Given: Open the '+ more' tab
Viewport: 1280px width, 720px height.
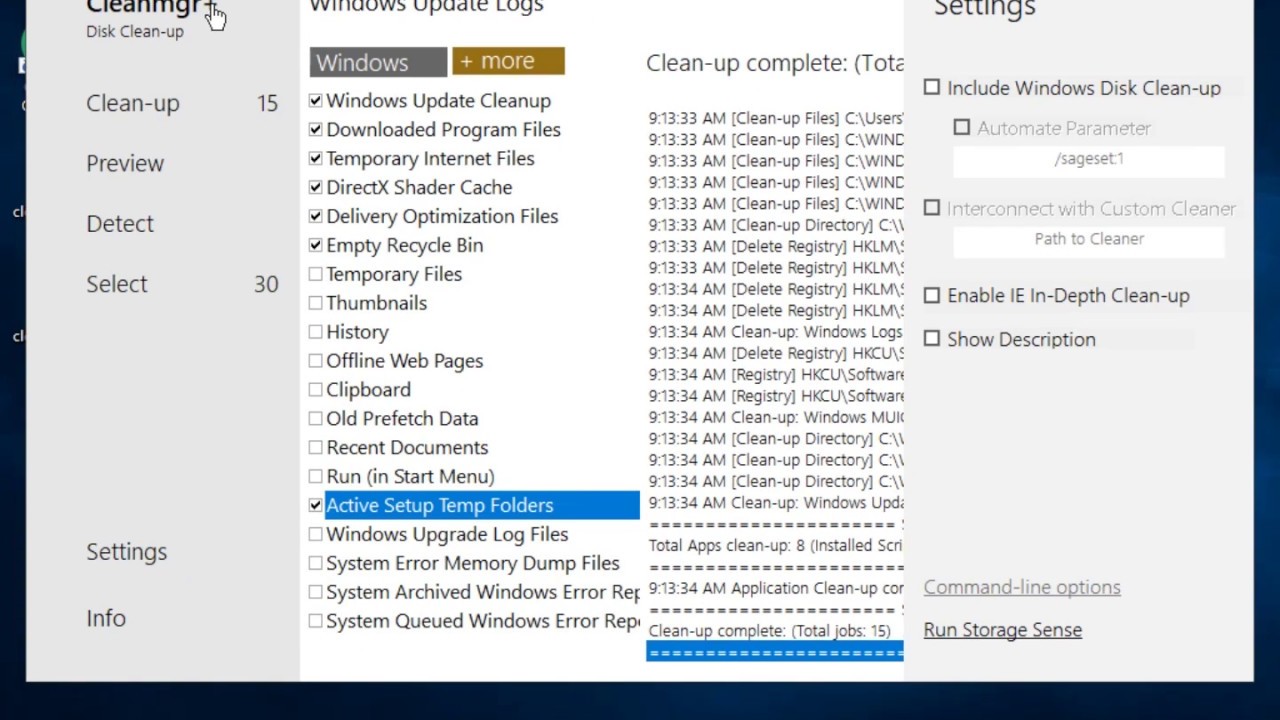Looking at the screenshot, I should 508,61.
